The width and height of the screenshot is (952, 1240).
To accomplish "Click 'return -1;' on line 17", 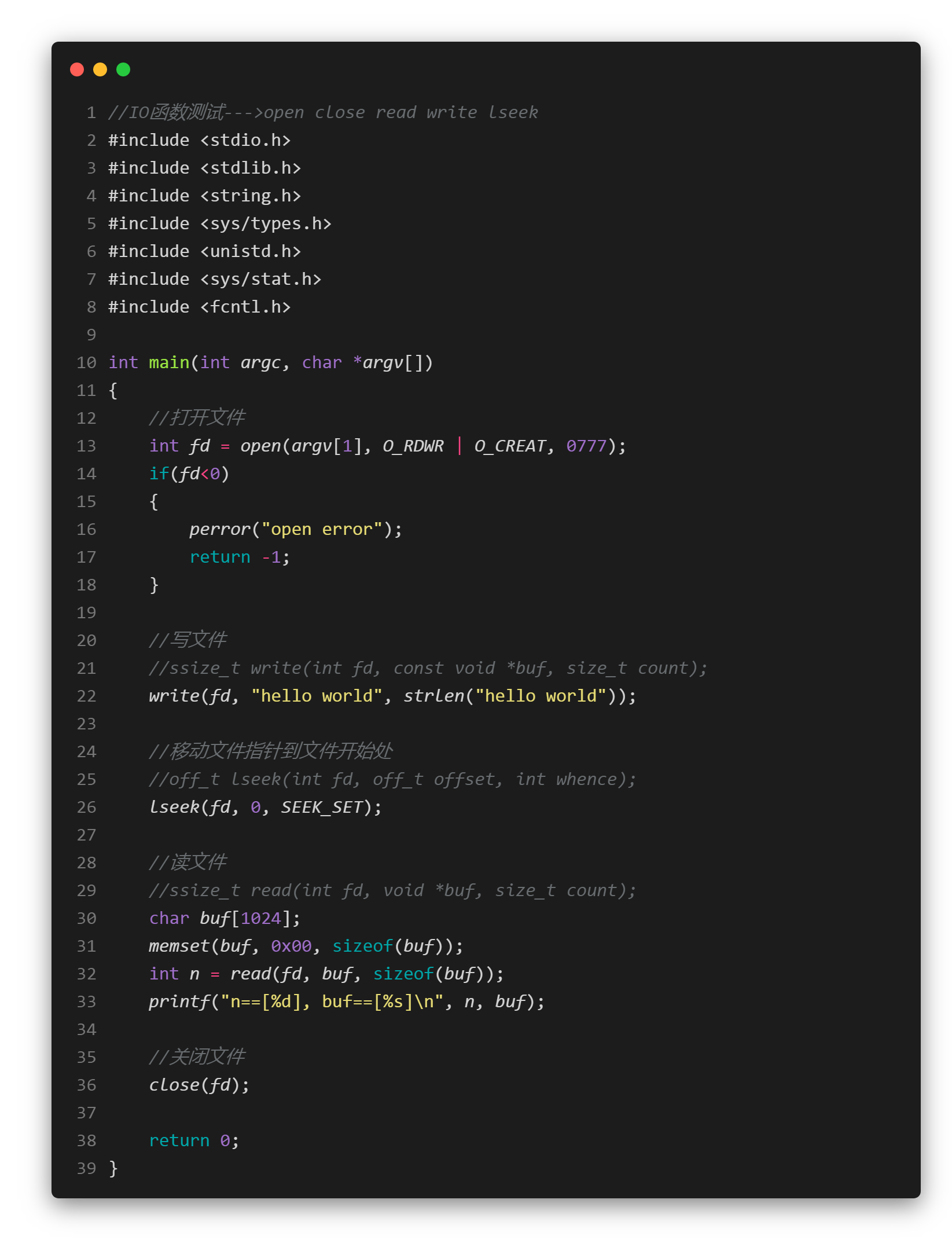I will coord(240,557).
